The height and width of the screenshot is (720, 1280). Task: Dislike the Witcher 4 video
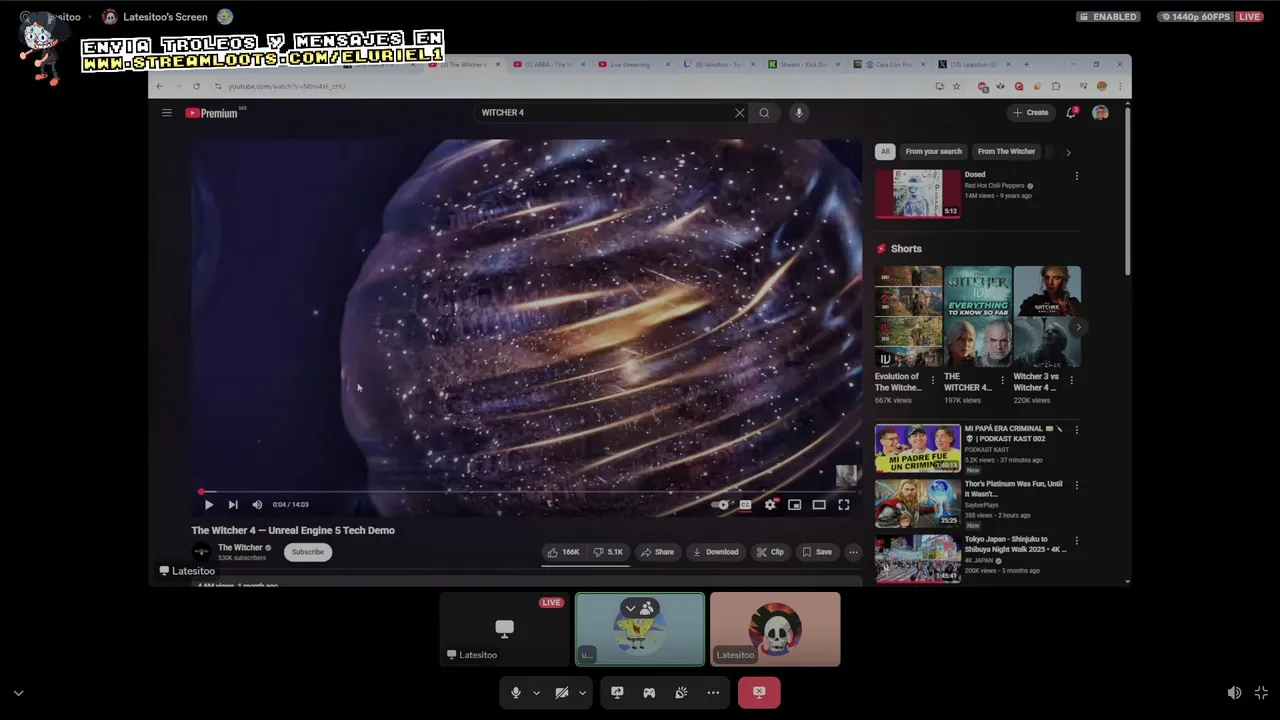[x=608, y=552]
